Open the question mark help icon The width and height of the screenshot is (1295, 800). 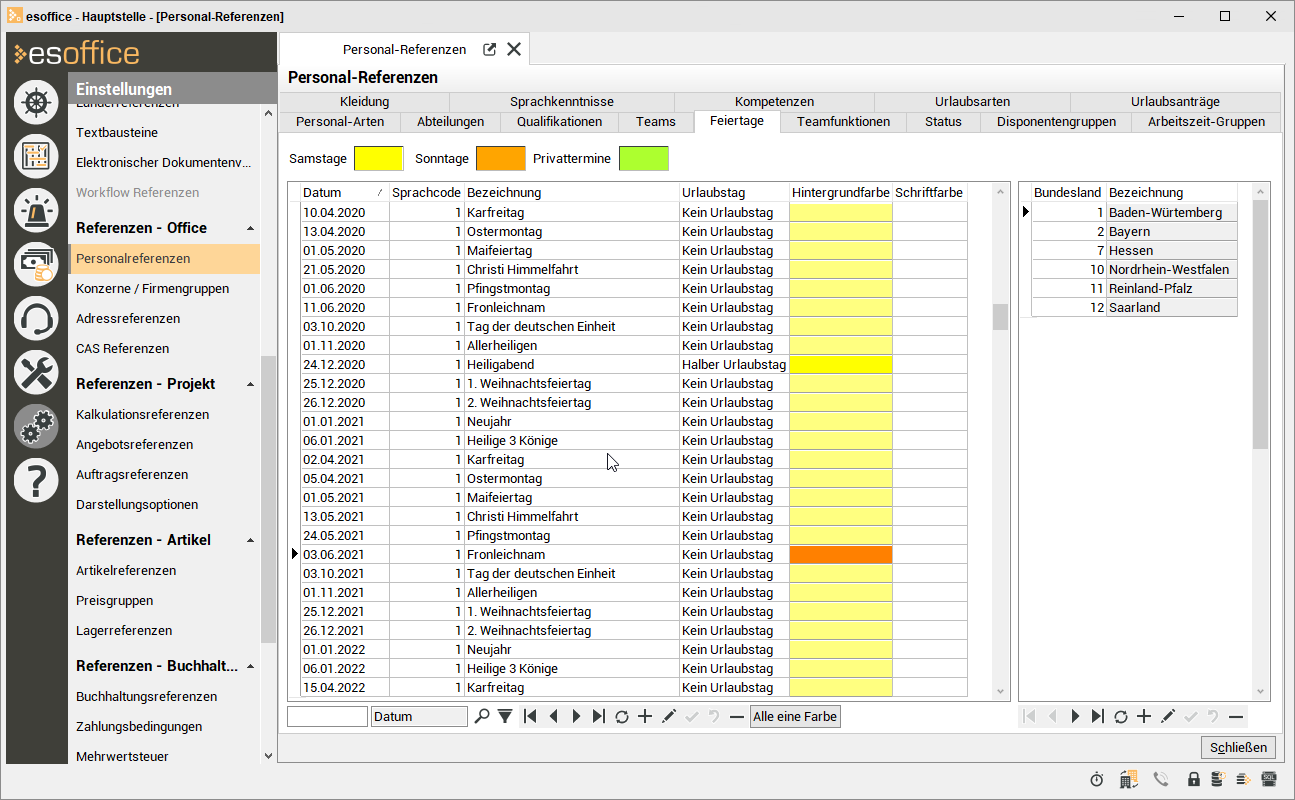tap(36, 480)
